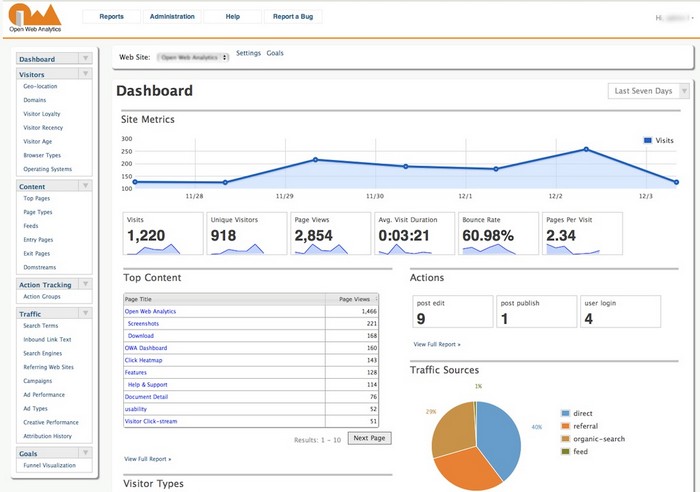Open View Full Report under Actions
Image resolution: width=700 pixels, height=492 pixels.
pos(437,344)
